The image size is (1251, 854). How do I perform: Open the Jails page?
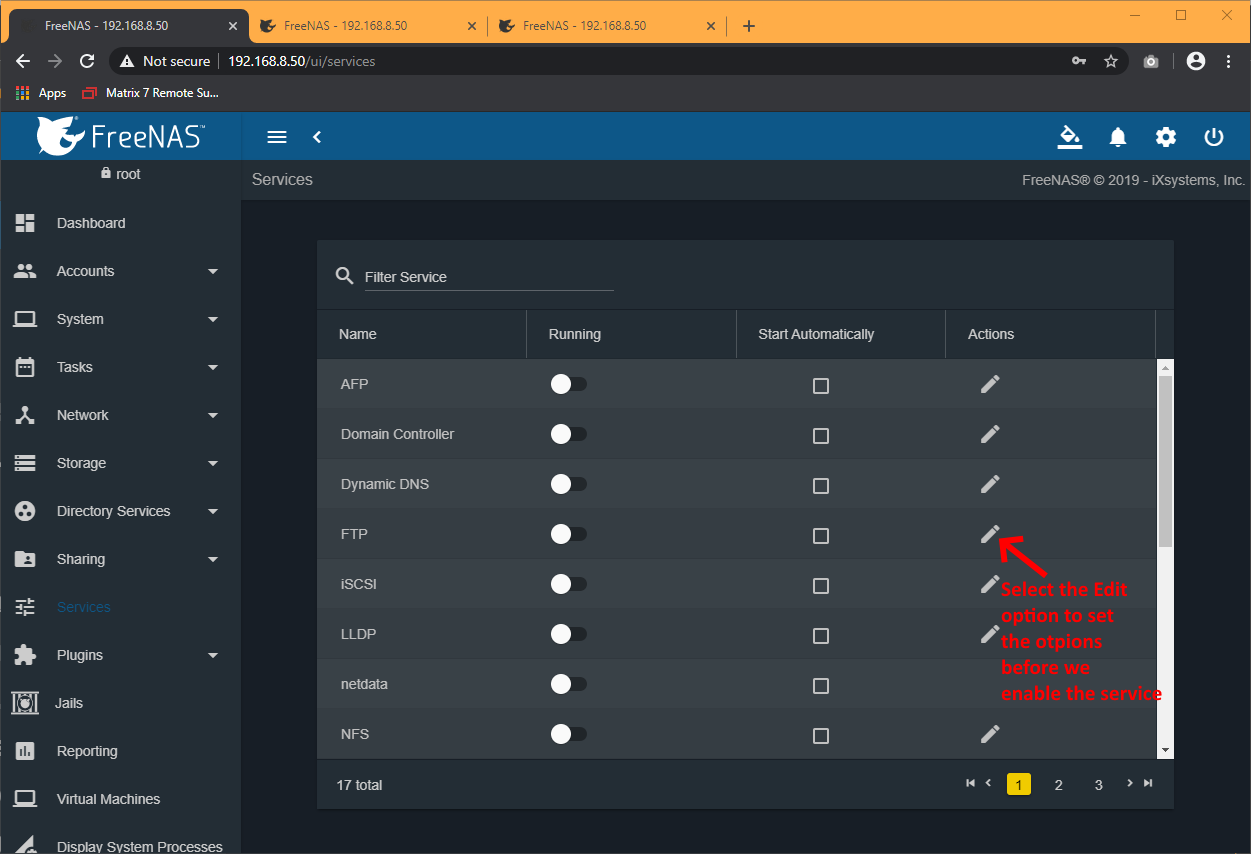click(120, 703)
